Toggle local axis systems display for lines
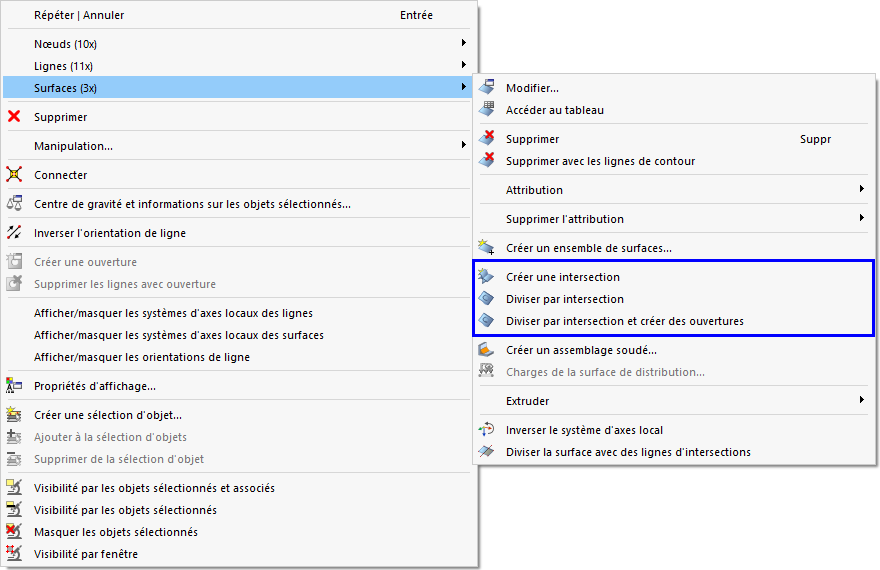 click(x=173, y=313)
